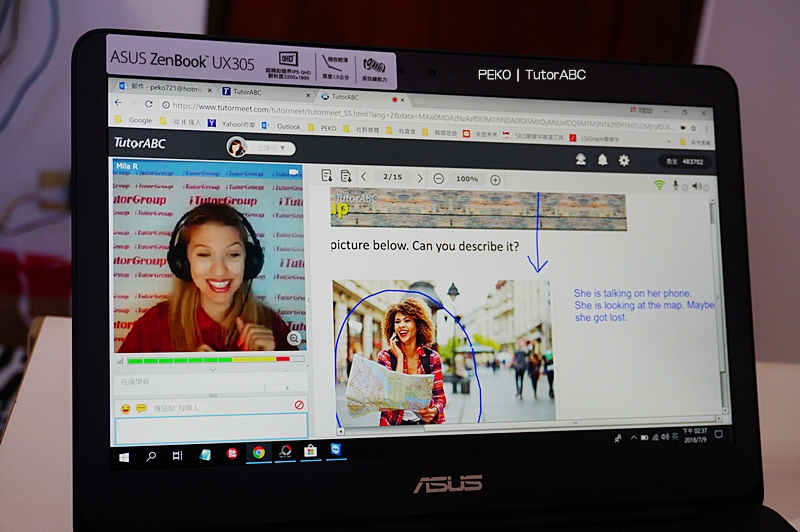The height and width of the screenshot is (532, 800).
Task: Open the settings gear in TutorABC header
Action: (623, 161)
